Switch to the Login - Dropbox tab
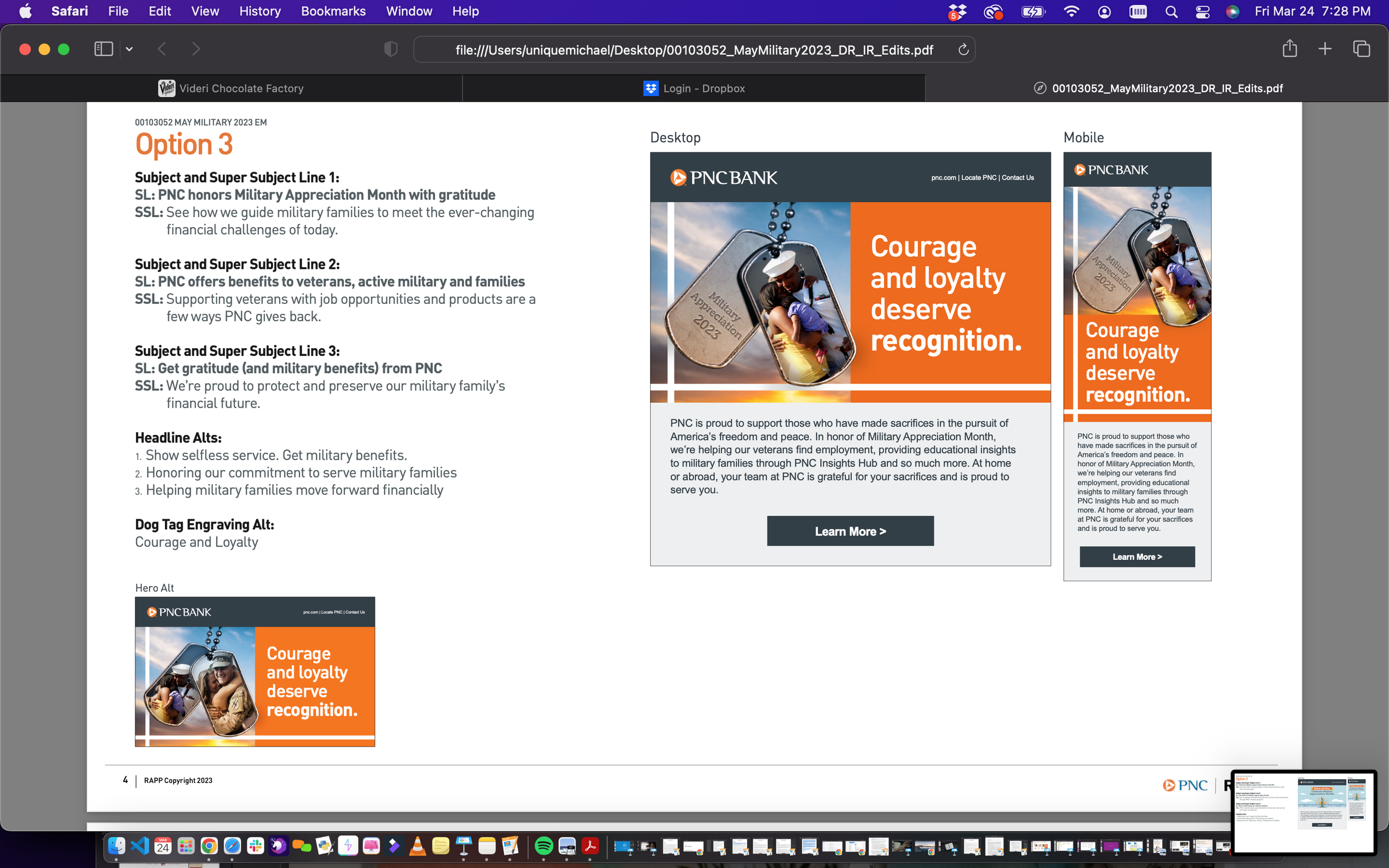Image resolution: width=1389 pixels, height=868 pixels. pos(693,88)
